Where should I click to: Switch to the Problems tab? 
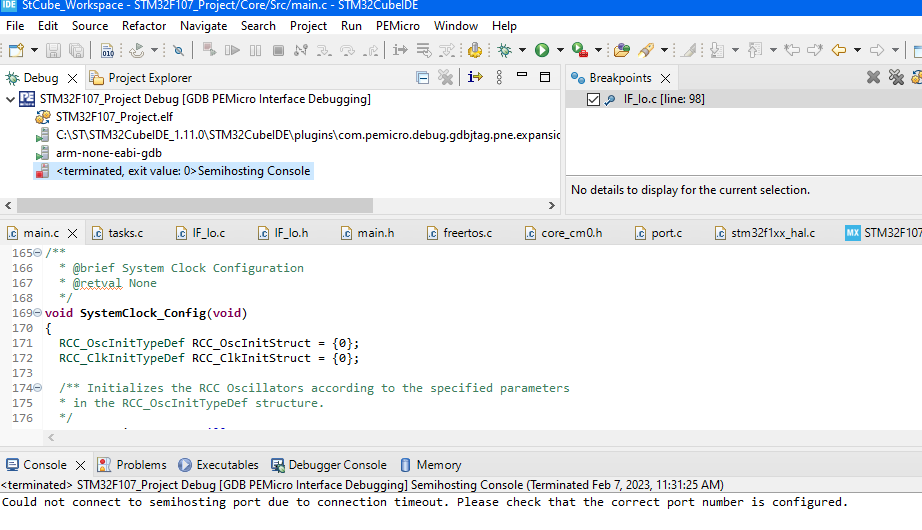(x=132, y=465)
